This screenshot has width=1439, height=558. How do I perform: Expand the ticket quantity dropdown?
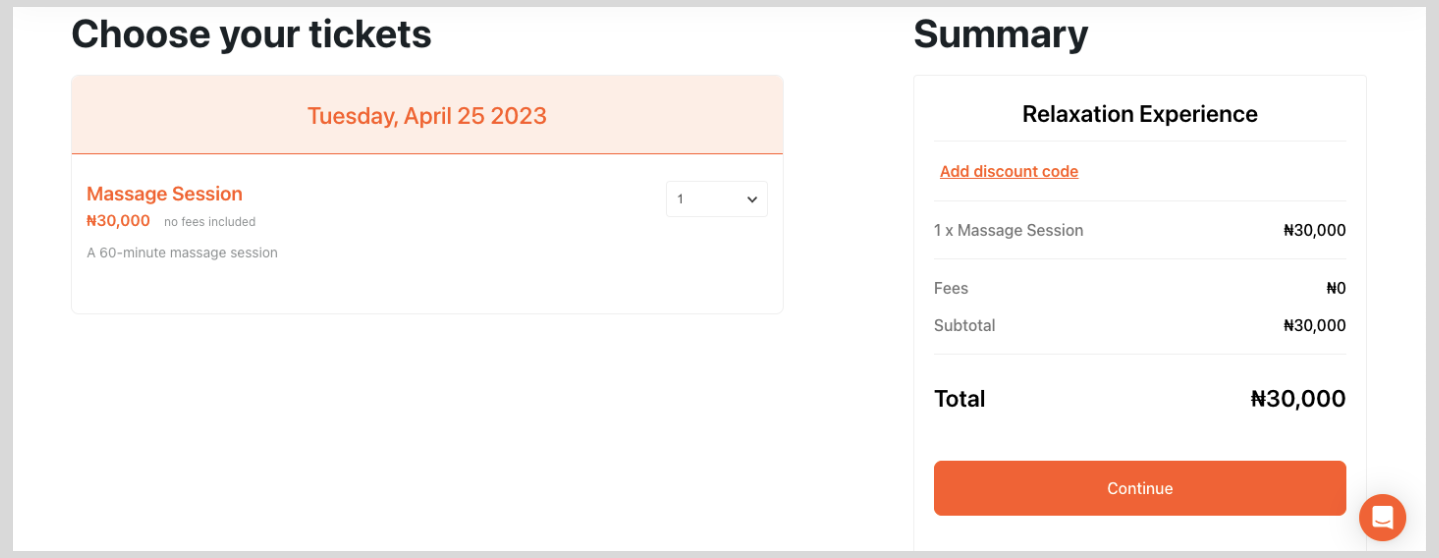717,199
